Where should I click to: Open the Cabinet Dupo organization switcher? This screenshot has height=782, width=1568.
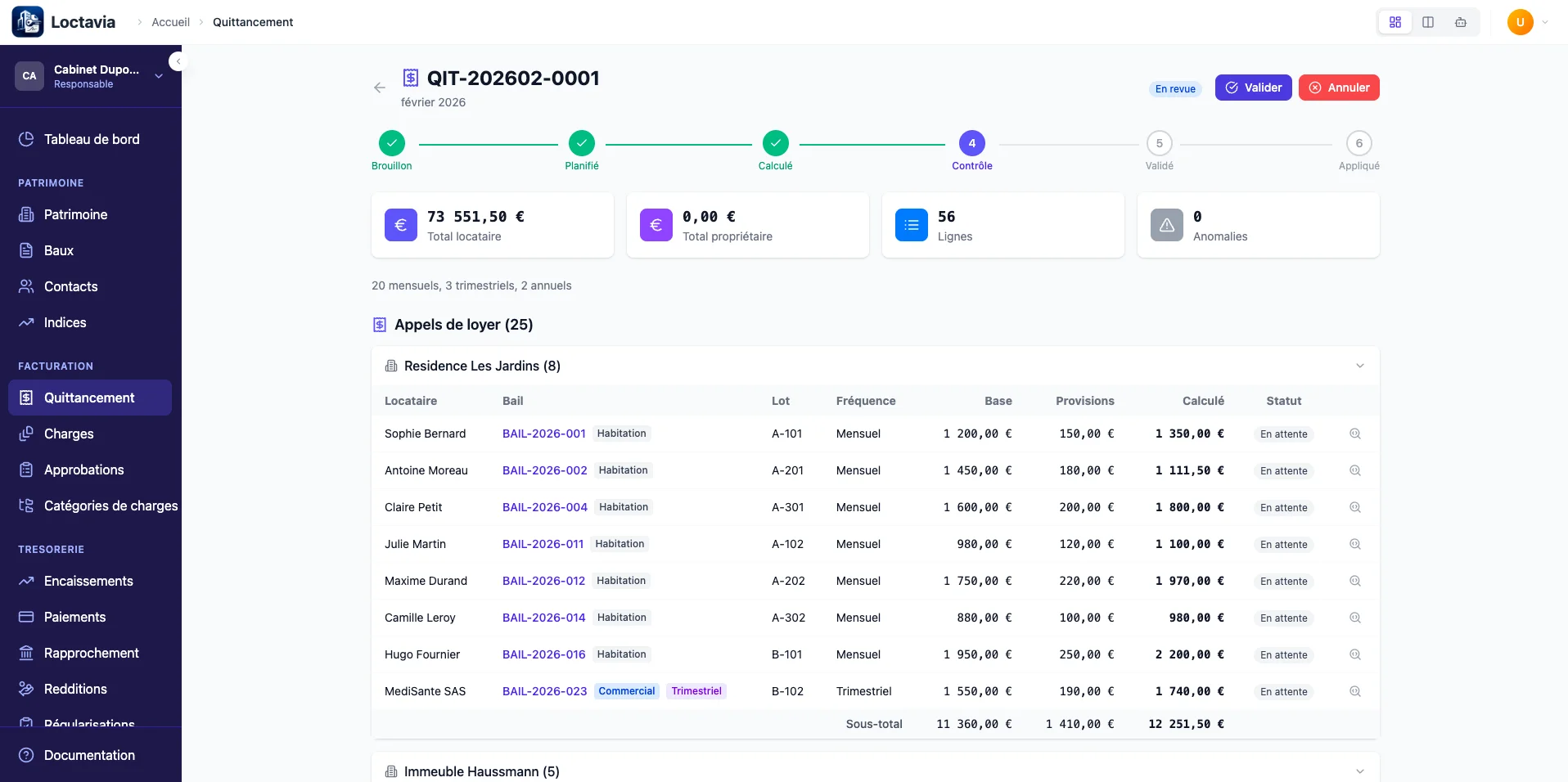[x=90, y=76]
